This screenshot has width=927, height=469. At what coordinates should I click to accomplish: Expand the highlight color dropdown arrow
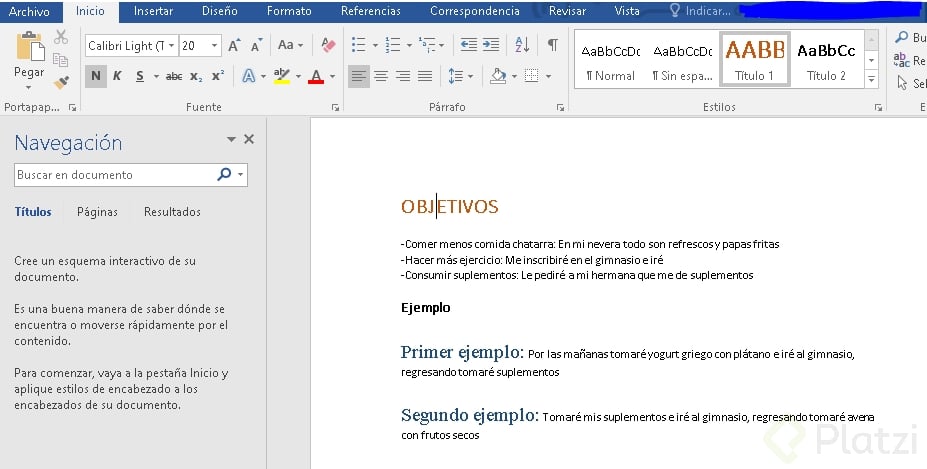(298, 76)
